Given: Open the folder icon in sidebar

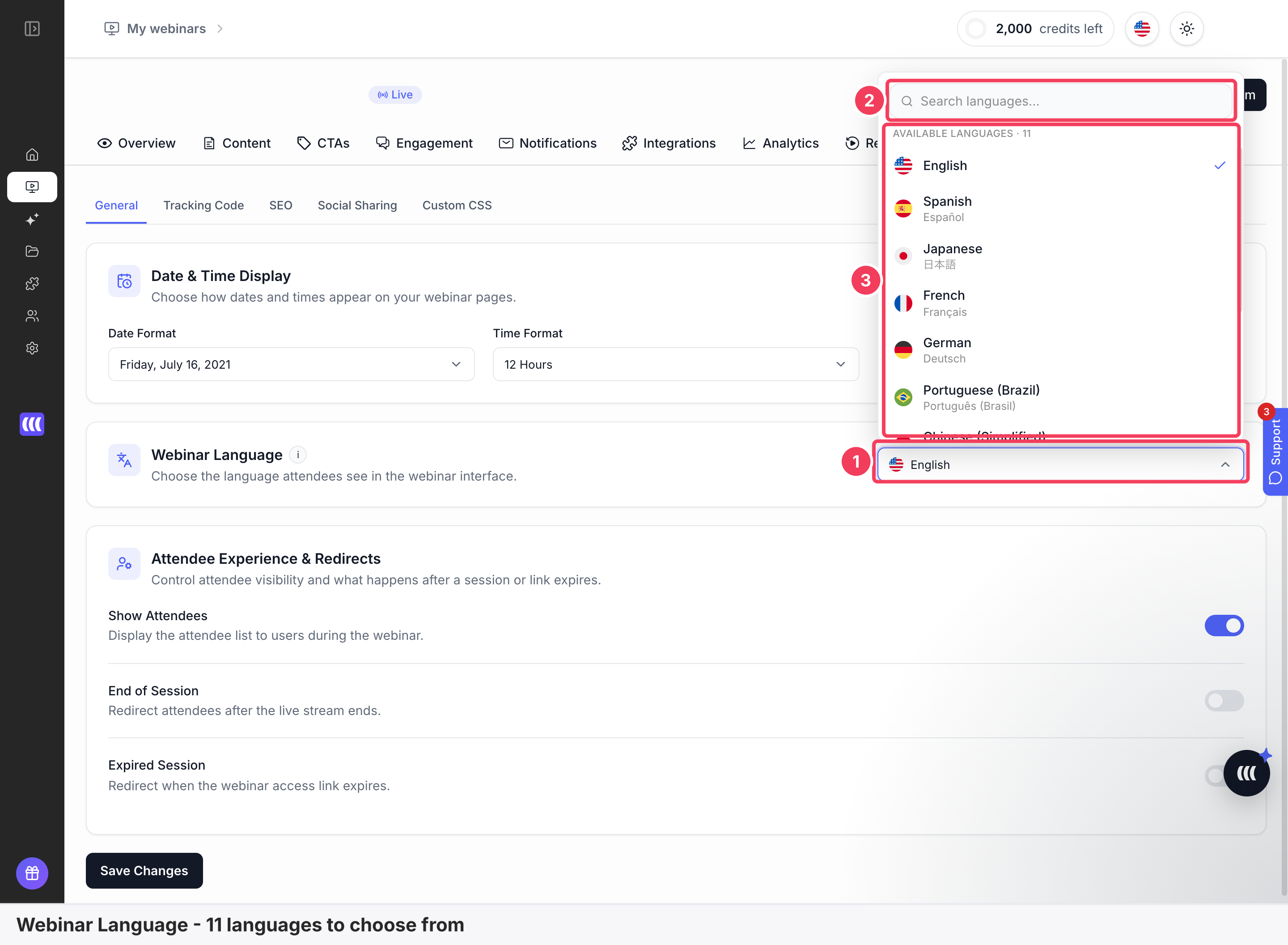Looking at the screenshot, I should pyautogui.click(x=32, y=251).
